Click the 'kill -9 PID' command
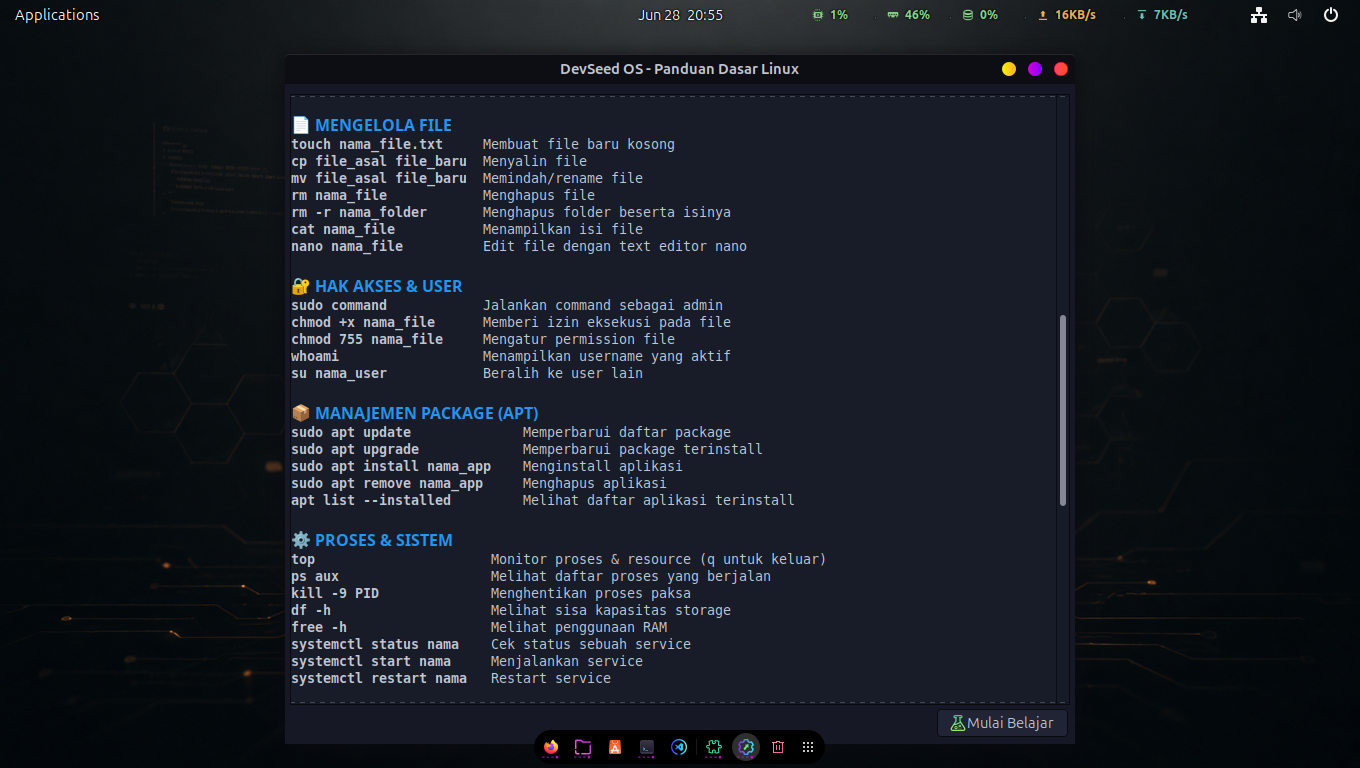 coord(335,593)
